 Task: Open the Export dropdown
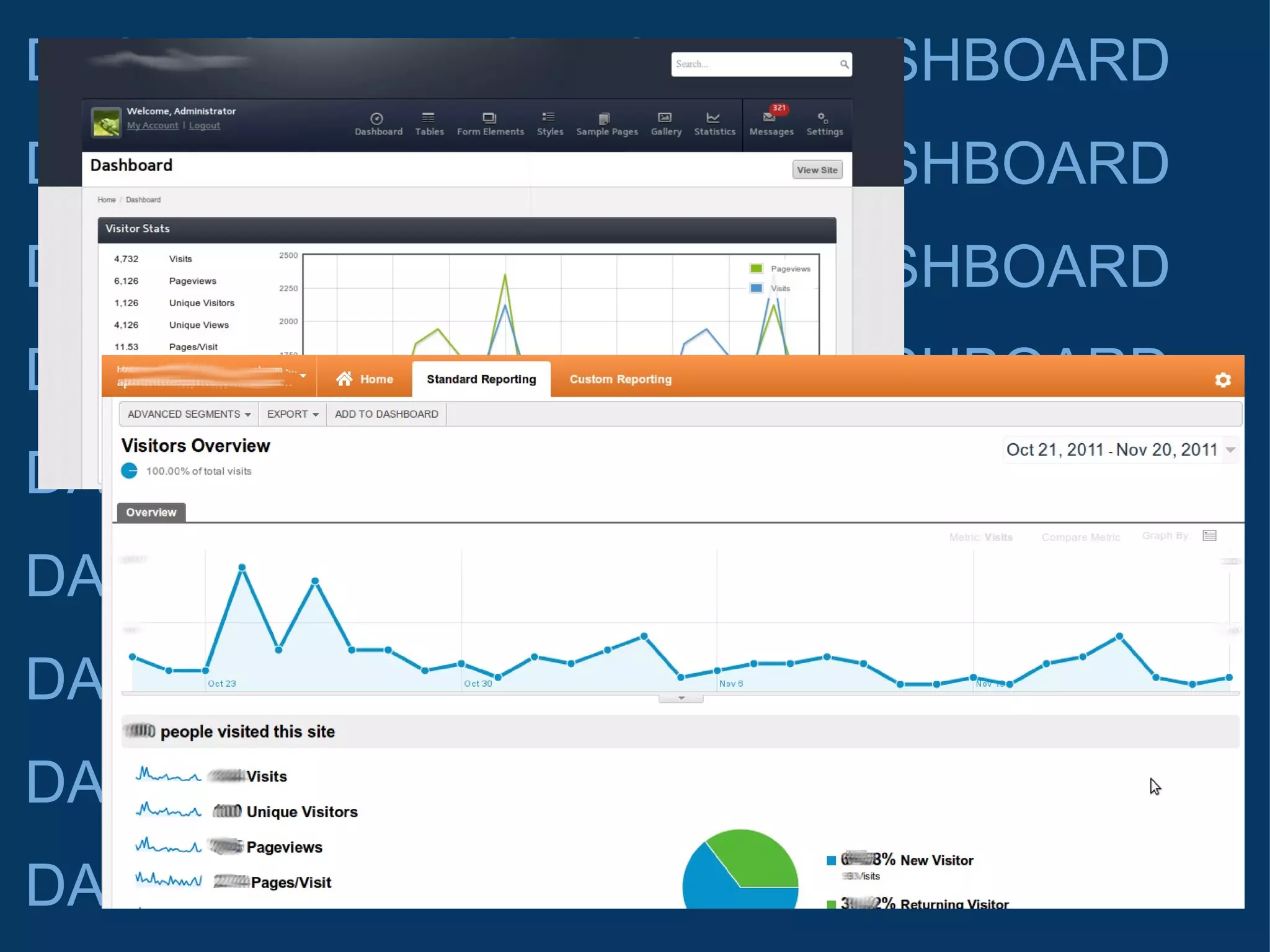[292, 414]
